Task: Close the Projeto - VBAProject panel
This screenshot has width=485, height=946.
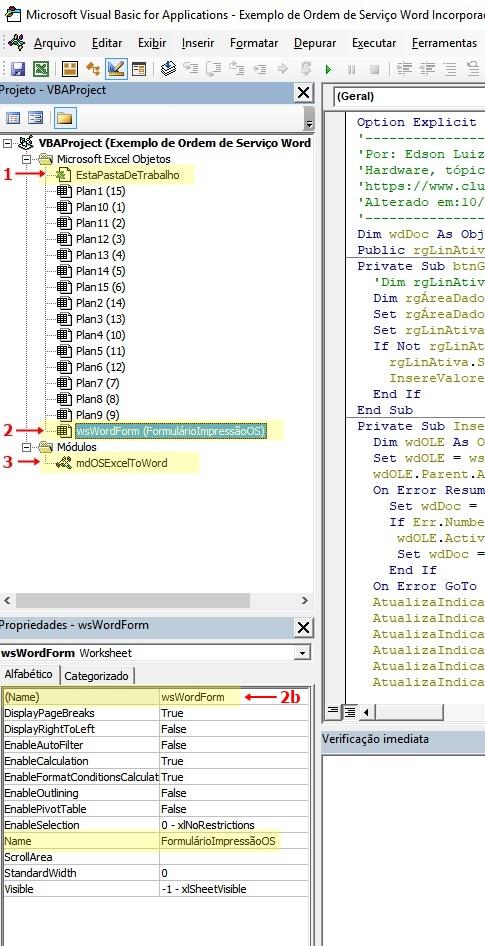Action: pyautogui.click(x=303, y=93)
